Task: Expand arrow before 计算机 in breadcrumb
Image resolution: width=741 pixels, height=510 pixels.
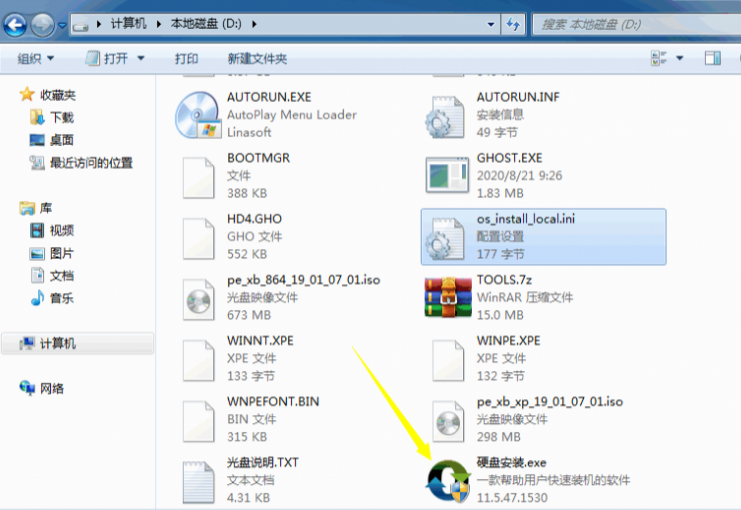Action: pos(99,24)
